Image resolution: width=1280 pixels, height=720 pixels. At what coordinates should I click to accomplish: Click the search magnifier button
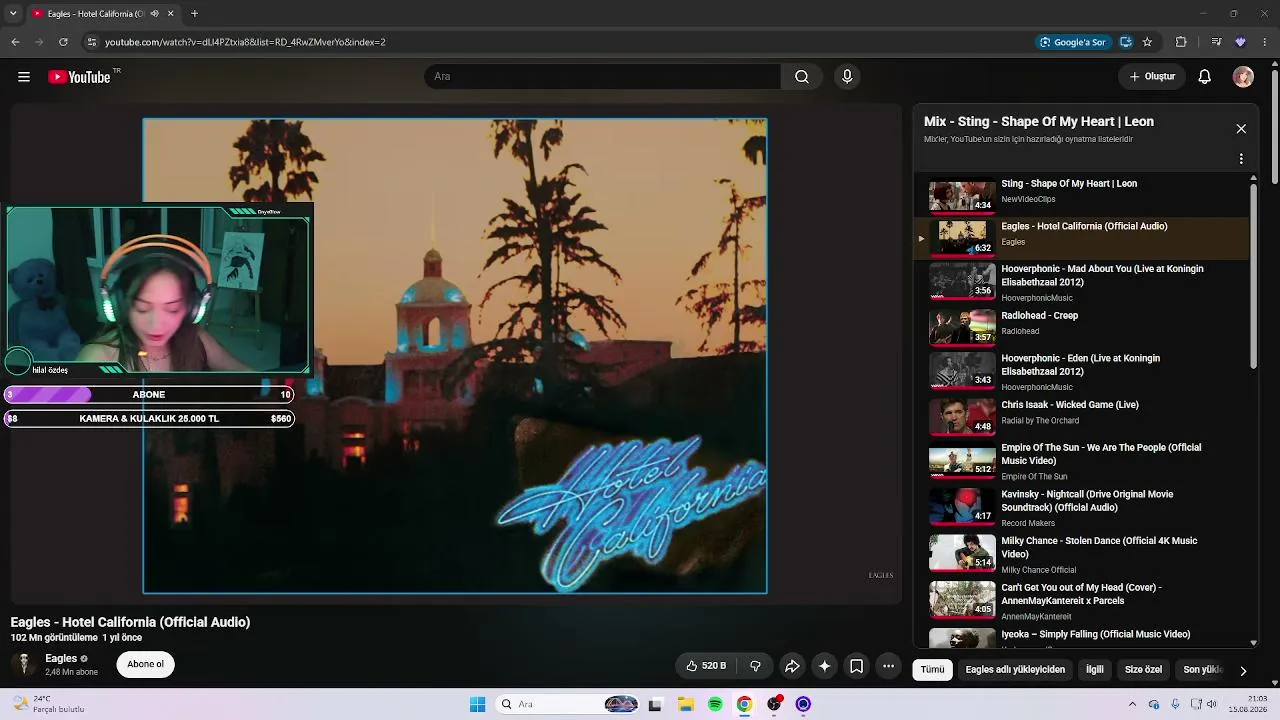(802, 77)
